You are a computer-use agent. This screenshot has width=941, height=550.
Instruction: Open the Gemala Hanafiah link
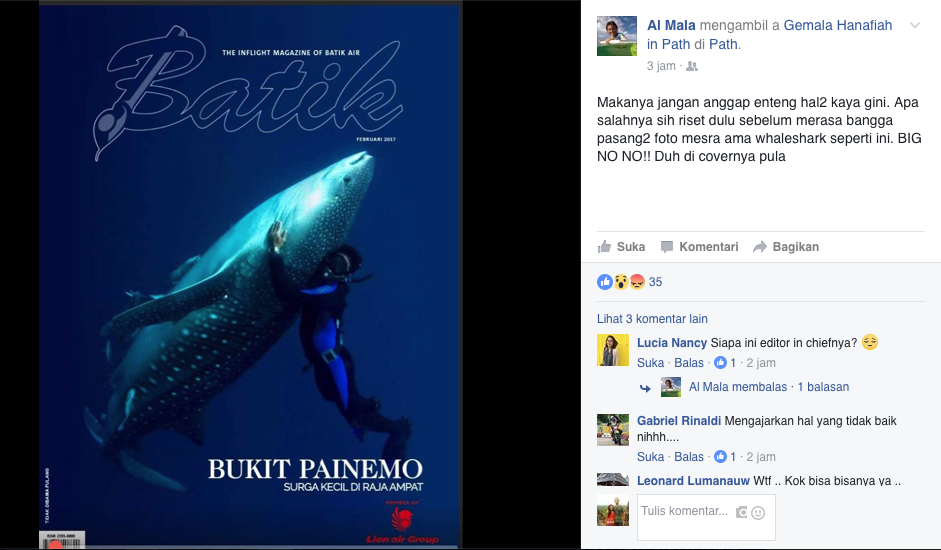click(838, 25)
